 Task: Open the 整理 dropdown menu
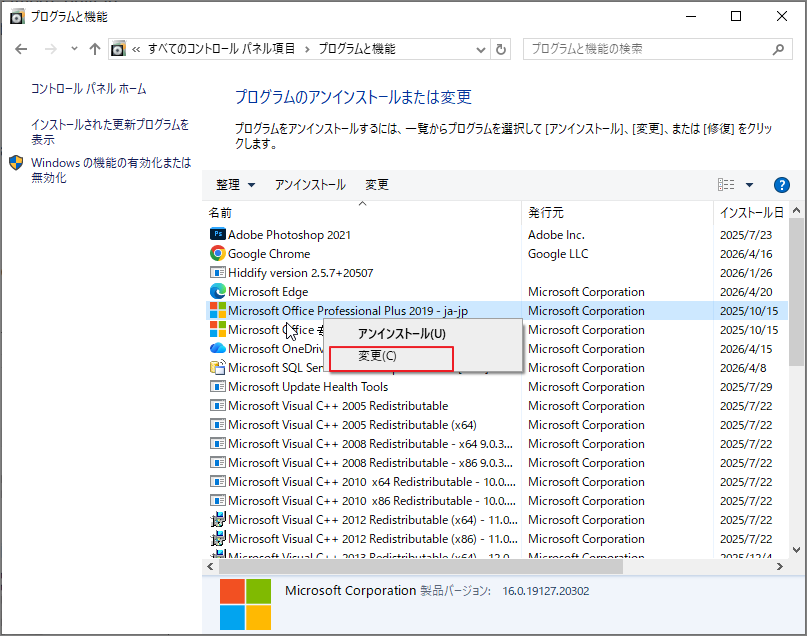pyautogui.click(x=235, y=185)
